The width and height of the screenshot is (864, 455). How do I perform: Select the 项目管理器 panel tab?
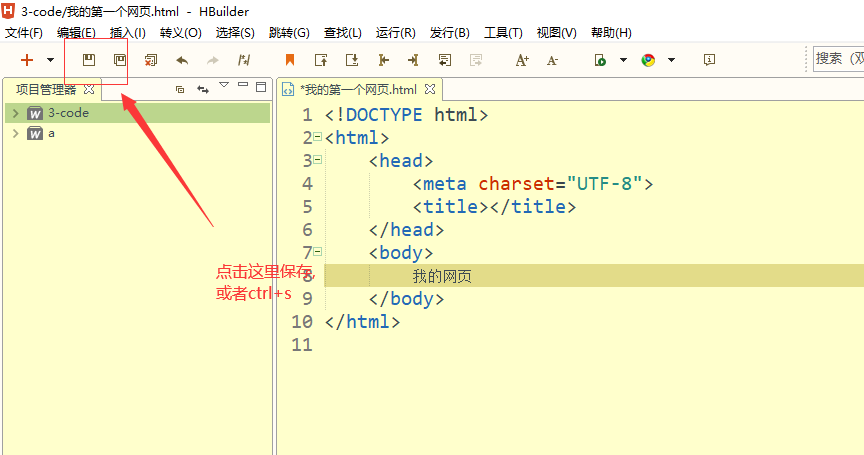pyautogui.click(x=46, y=89)
